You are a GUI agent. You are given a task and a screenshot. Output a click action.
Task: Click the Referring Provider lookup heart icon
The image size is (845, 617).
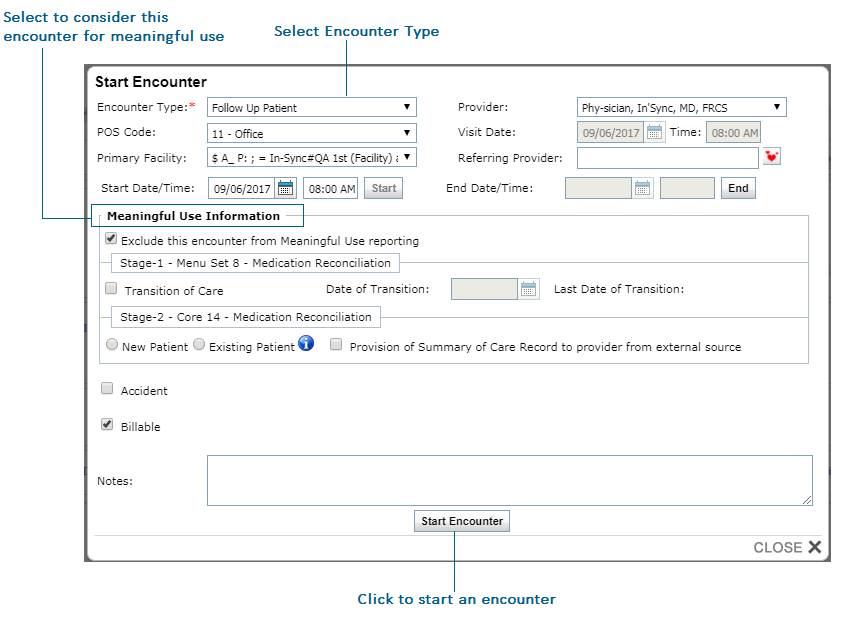(x=771, y=157)
